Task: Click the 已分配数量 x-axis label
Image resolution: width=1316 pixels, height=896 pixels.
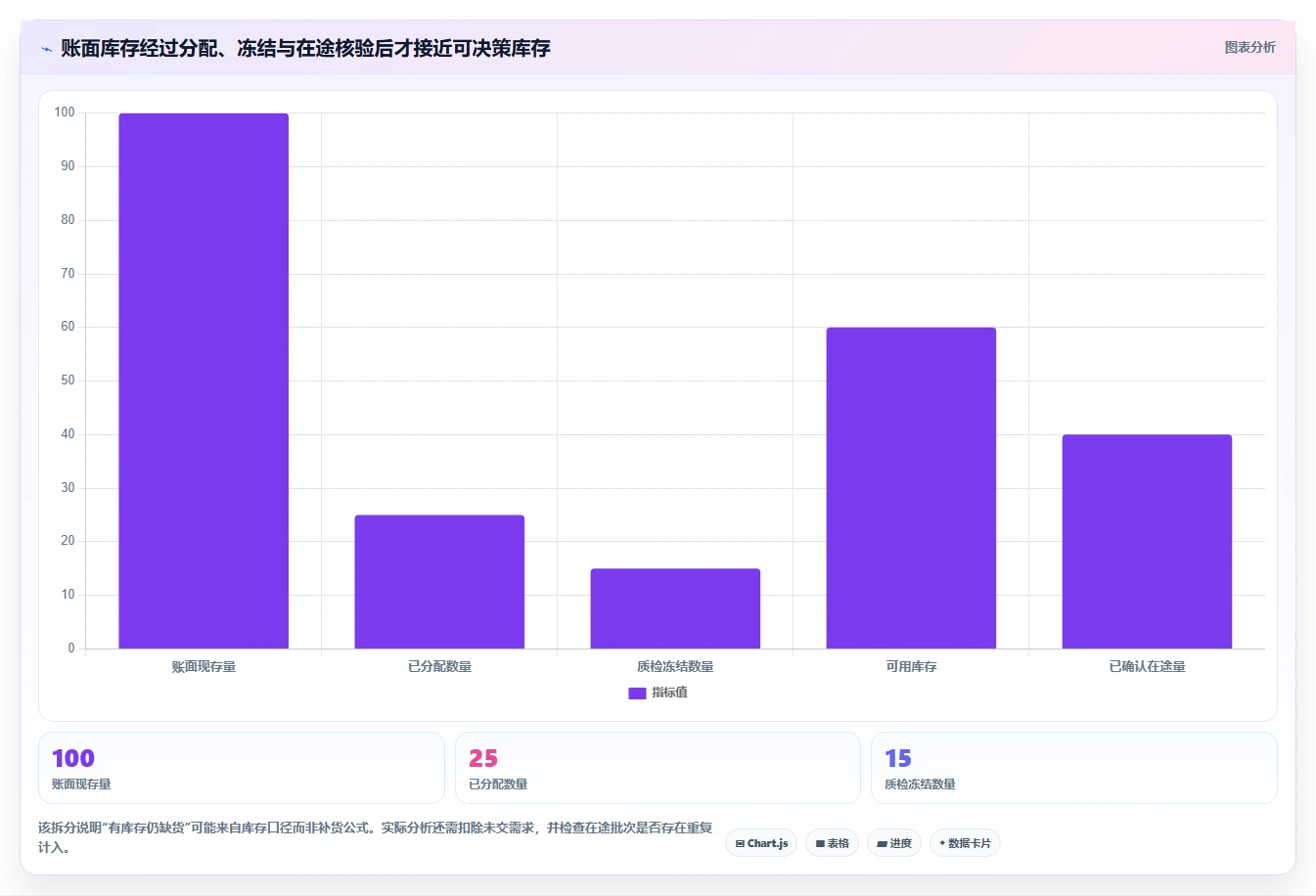Action: pos(439,666)
